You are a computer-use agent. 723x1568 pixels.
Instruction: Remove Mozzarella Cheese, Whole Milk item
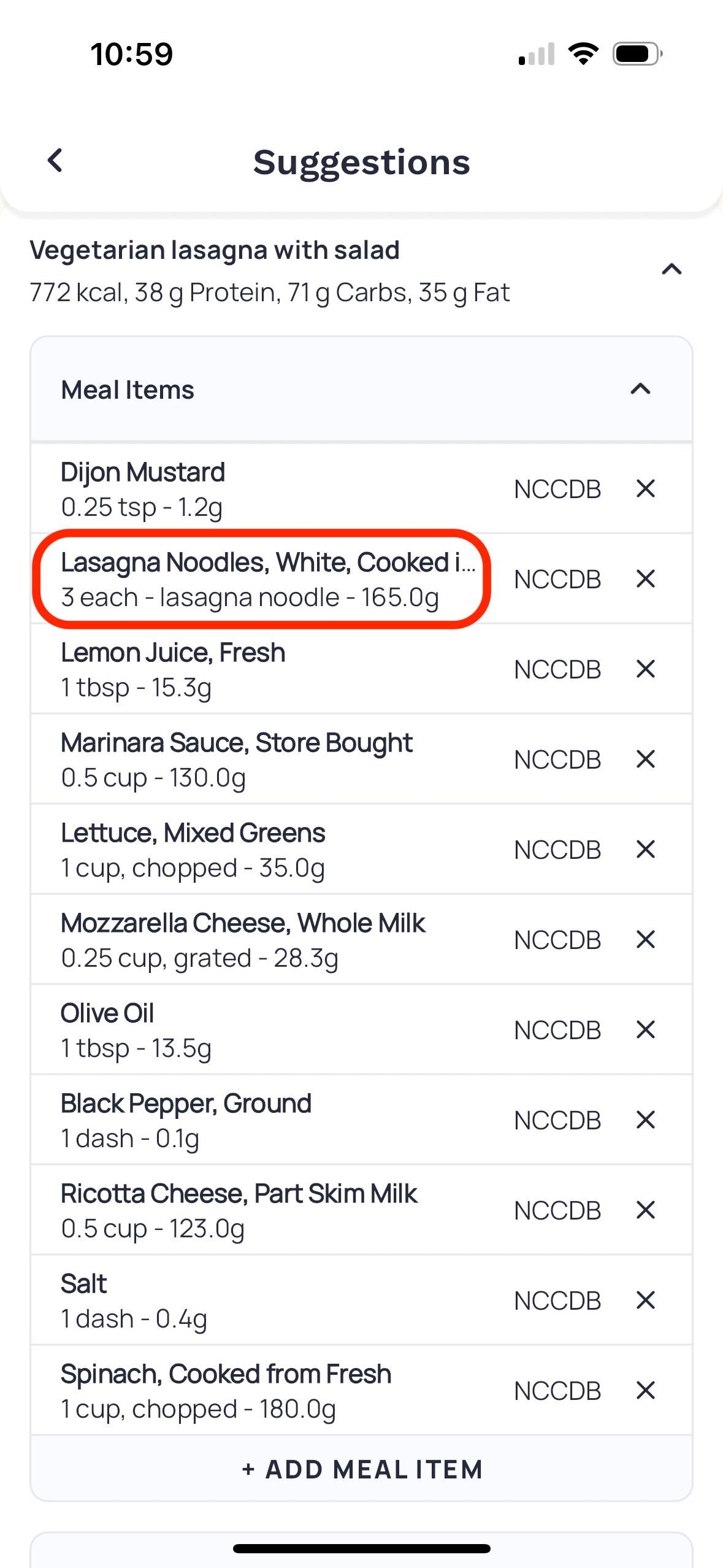point(646,939)
